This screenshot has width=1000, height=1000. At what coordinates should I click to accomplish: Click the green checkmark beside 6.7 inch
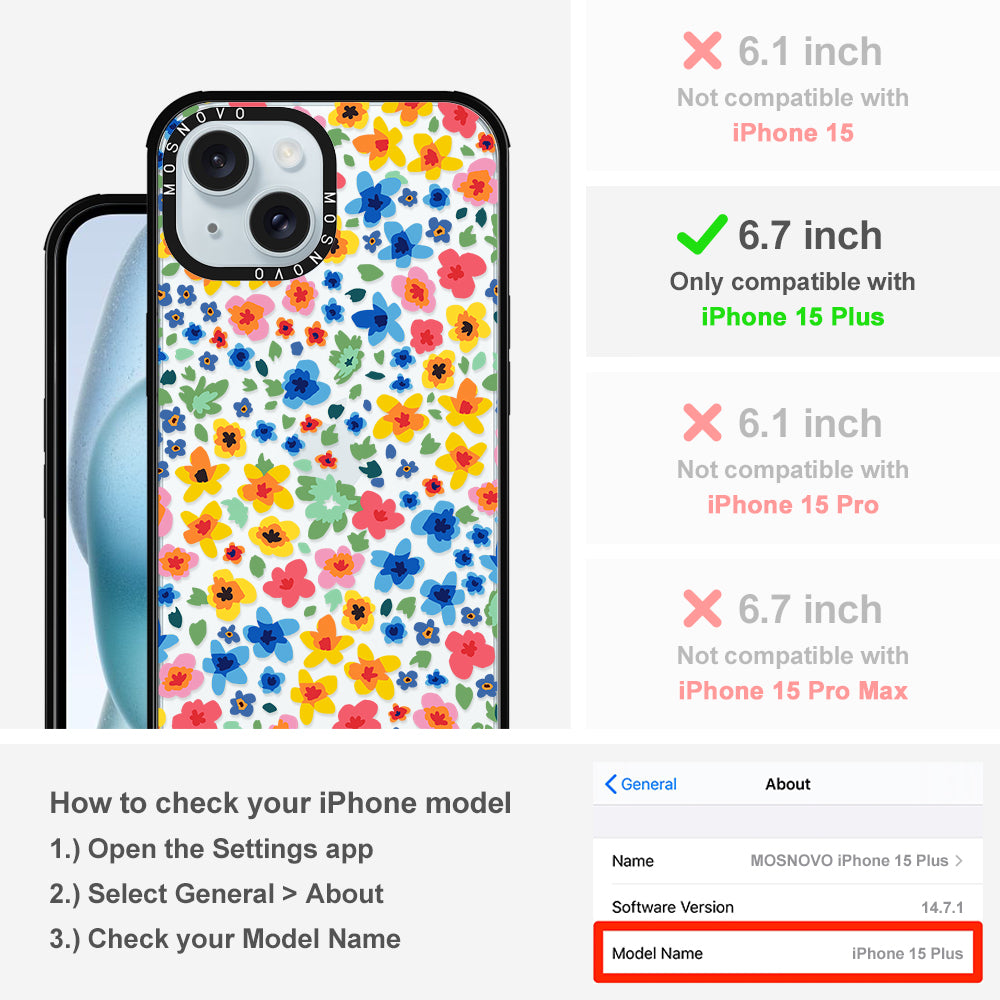point(702,233)
